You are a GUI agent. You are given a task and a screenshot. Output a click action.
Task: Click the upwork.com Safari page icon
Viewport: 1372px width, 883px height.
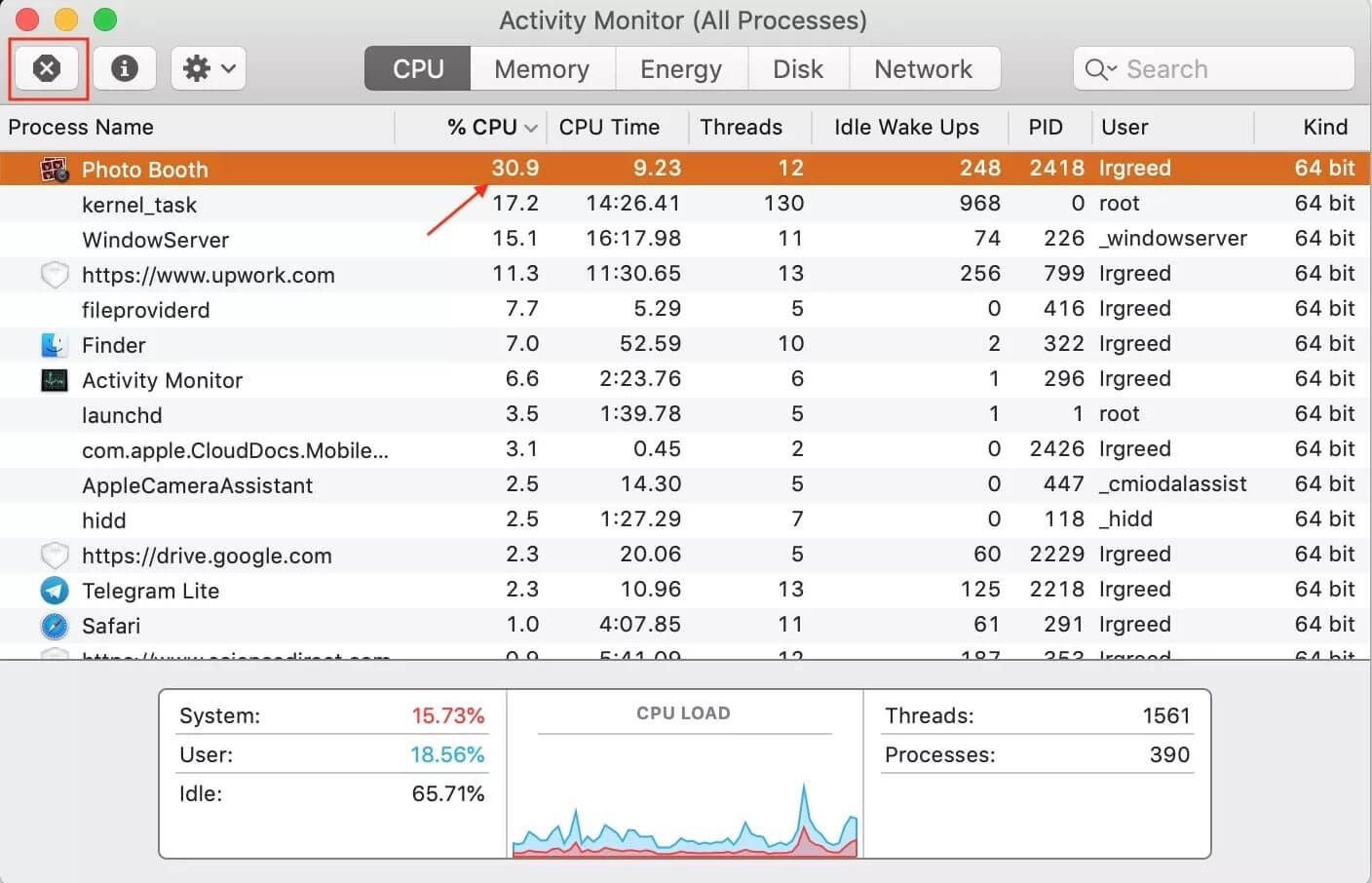[54, 274]
